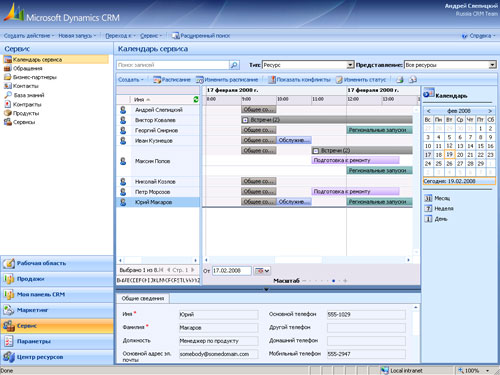Expand Встречи (2) group in Виктор Ковалев row
The image size is (500, 375).
pyautogui.click(x=245, y=120)
